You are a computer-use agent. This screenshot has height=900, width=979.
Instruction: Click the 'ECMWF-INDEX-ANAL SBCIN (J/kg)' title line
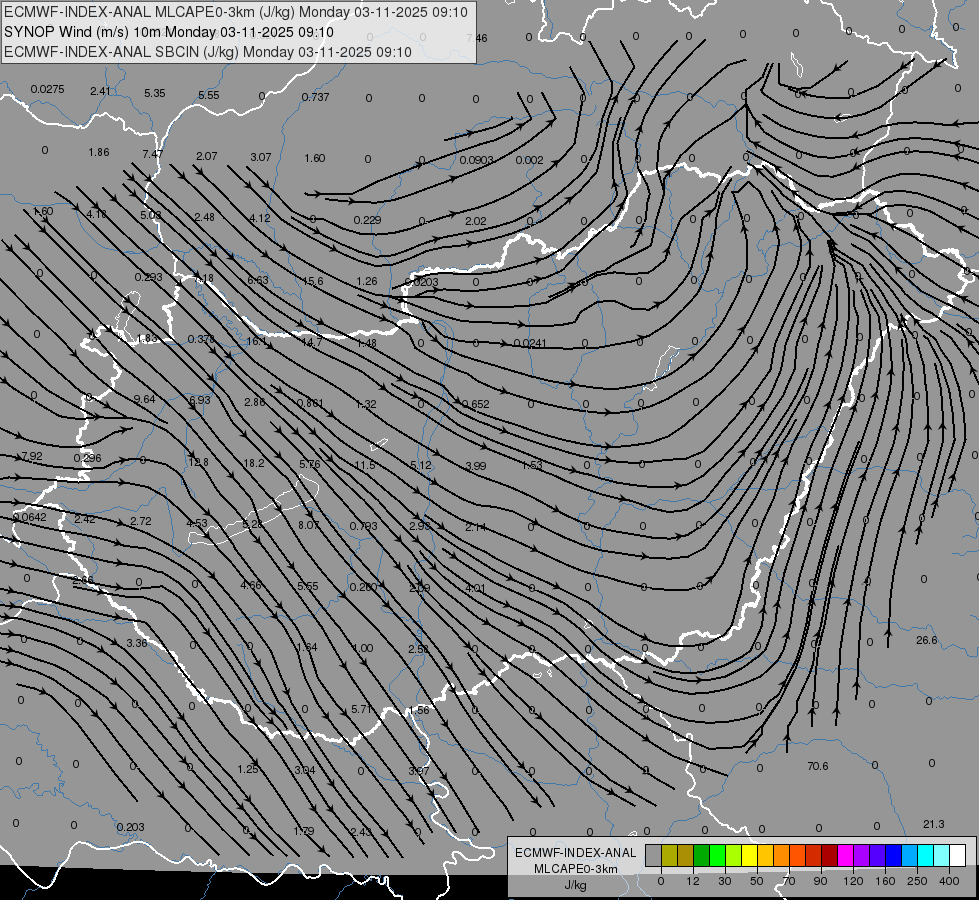click(x=207, y=52)
